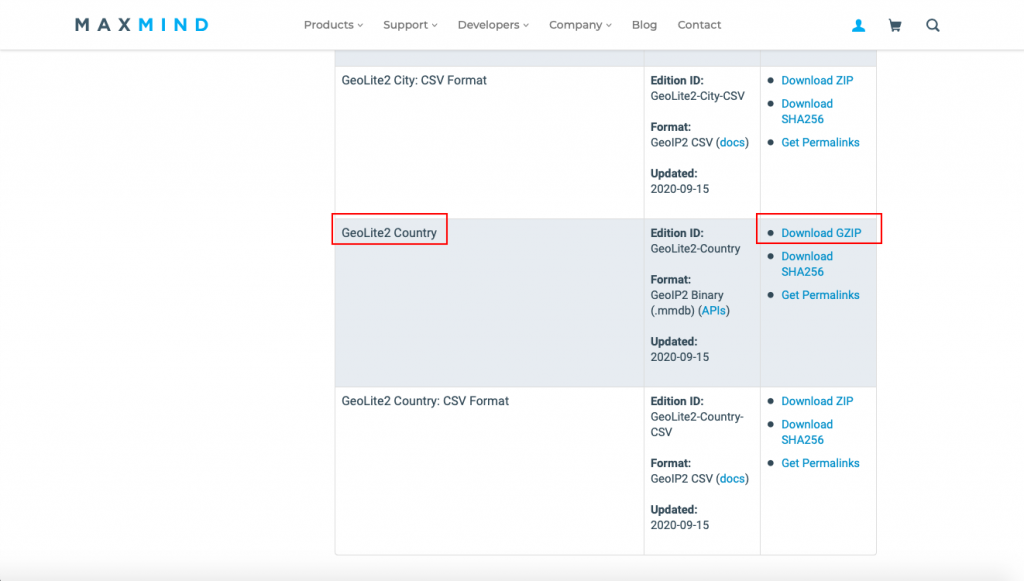
Task: Download SHA256 for GeoLite2 Country CSV
Action: tap(807, 432)
